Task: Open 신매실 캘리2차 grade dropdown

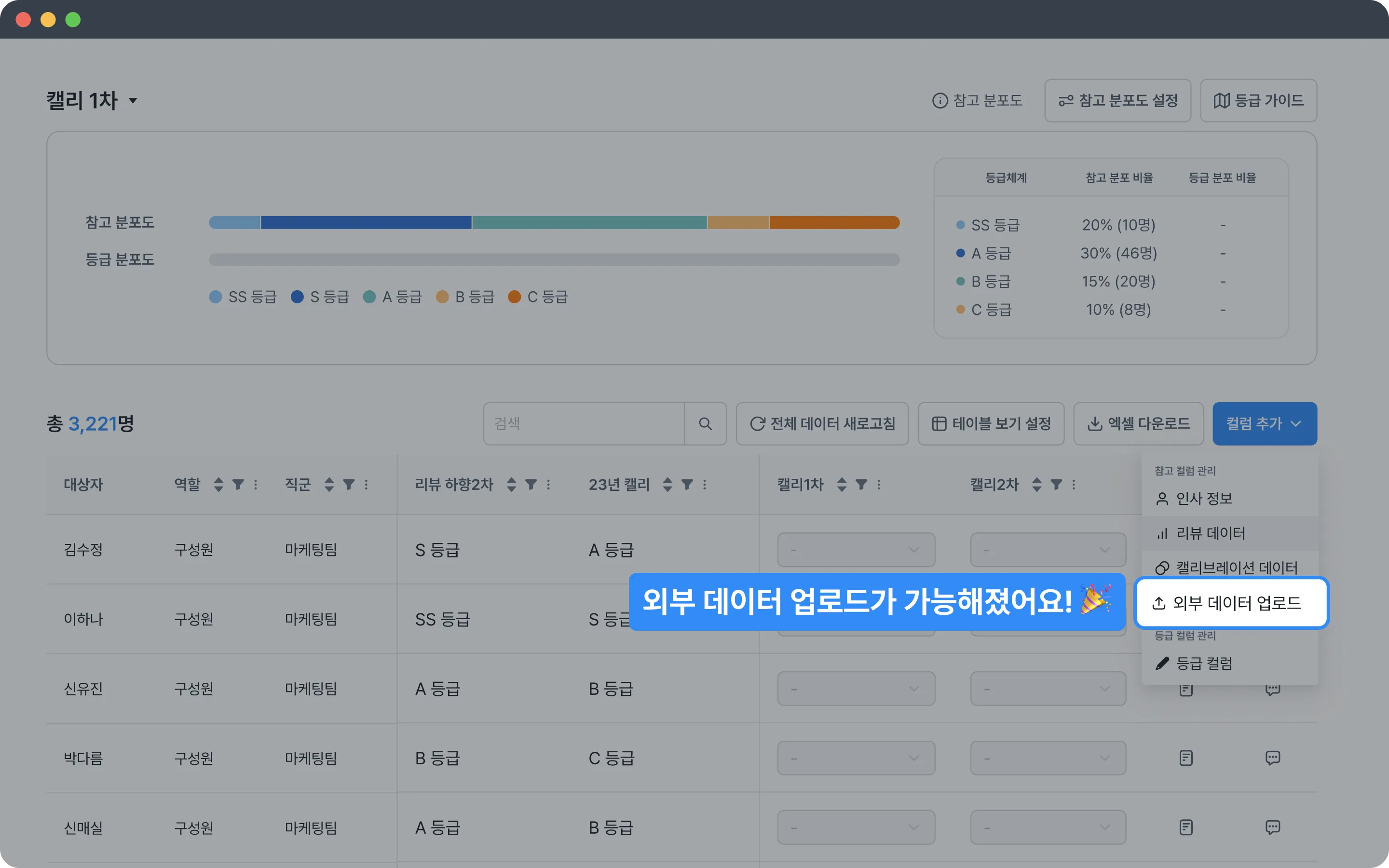Action: (1048, 827)
